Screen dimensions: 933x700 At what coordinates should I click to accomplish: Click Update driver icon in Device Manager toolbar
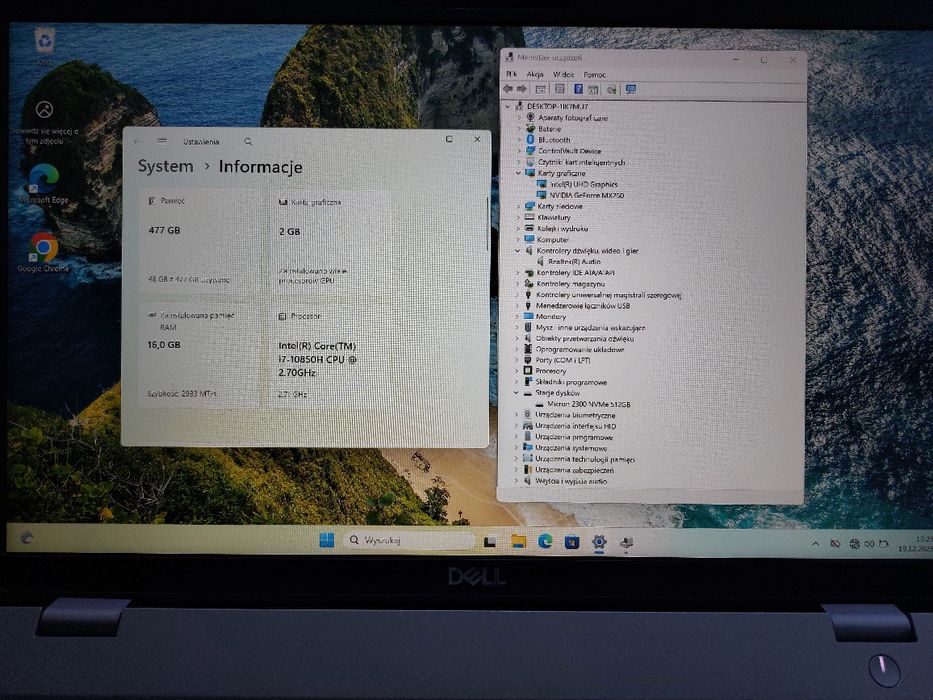tap(611, 89)
